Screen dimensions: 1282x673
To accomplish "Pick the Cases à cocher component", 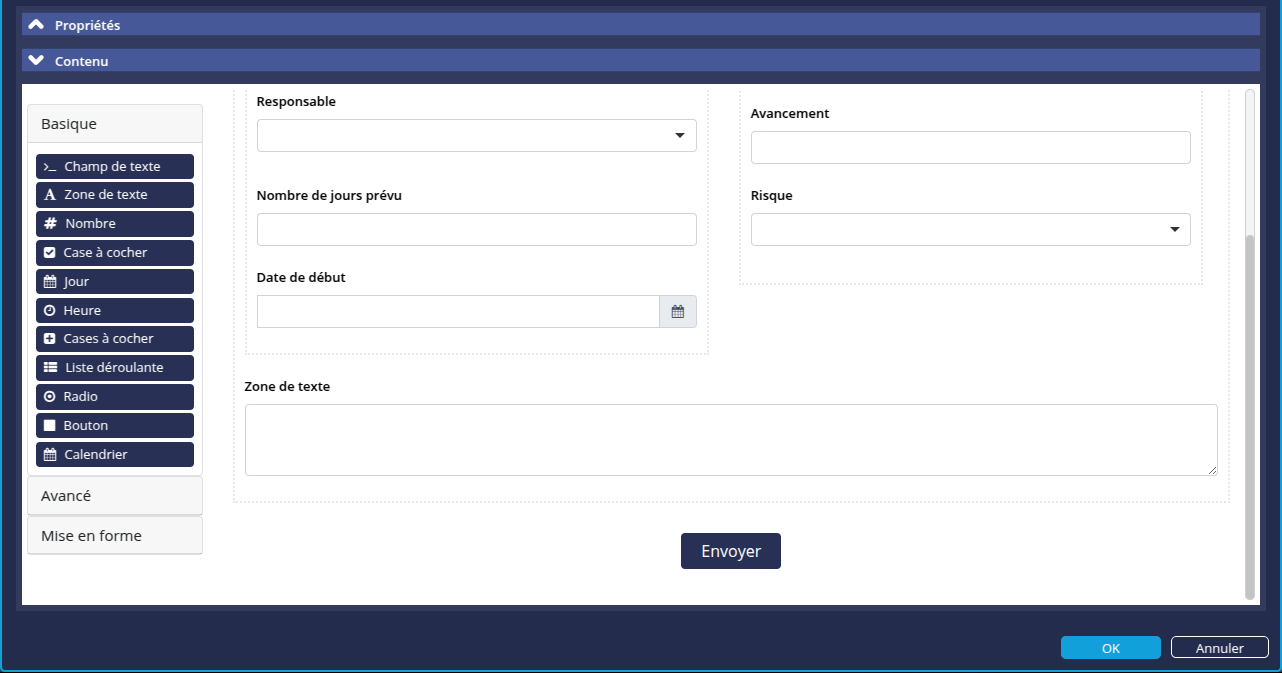I will coord(115,339).
